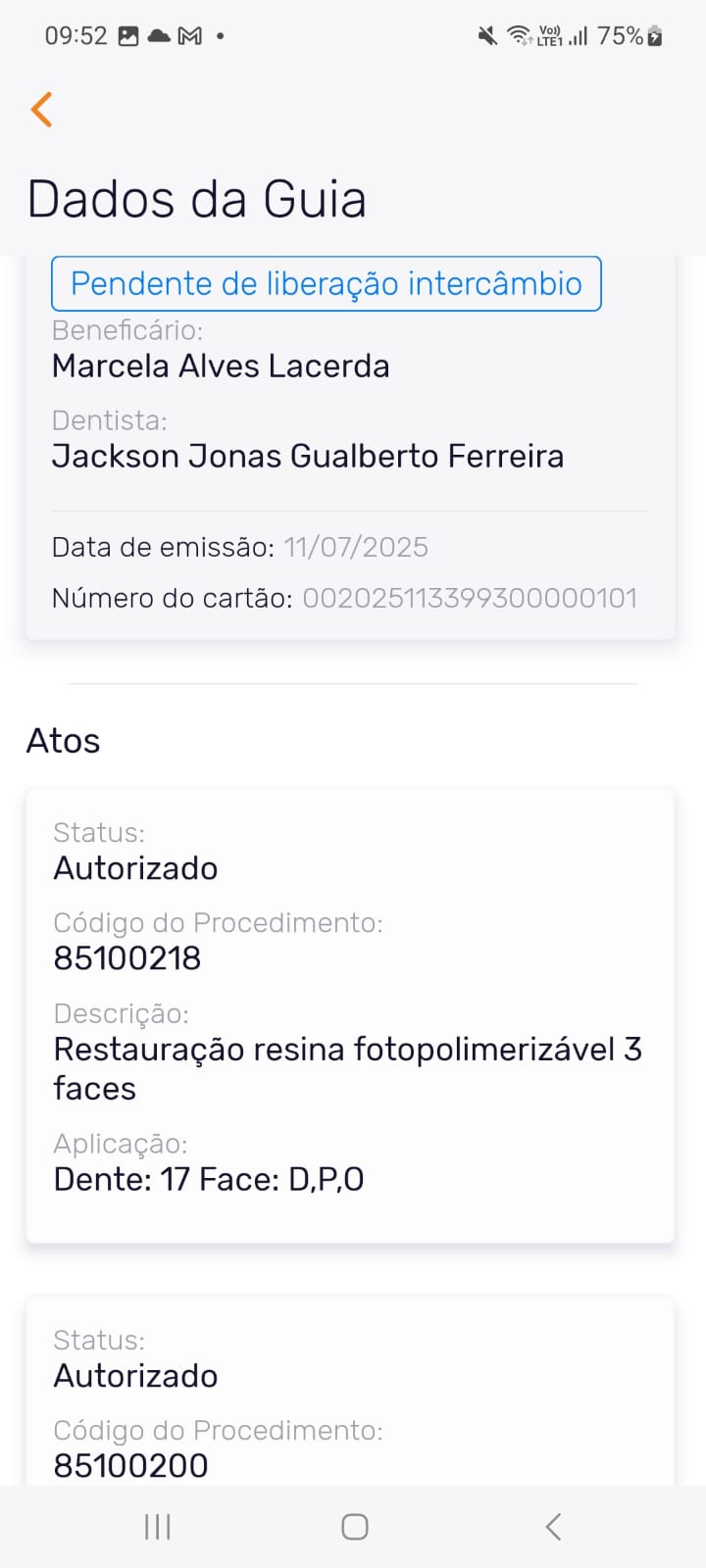Tap the cloud notification icon
The width and height of the screenshot is (706, 1568).
coord(159,36)
